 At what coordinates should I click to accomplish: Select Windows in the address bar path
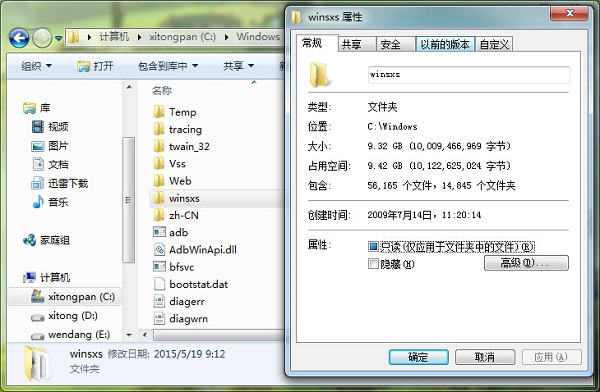[x=258, y=37]
